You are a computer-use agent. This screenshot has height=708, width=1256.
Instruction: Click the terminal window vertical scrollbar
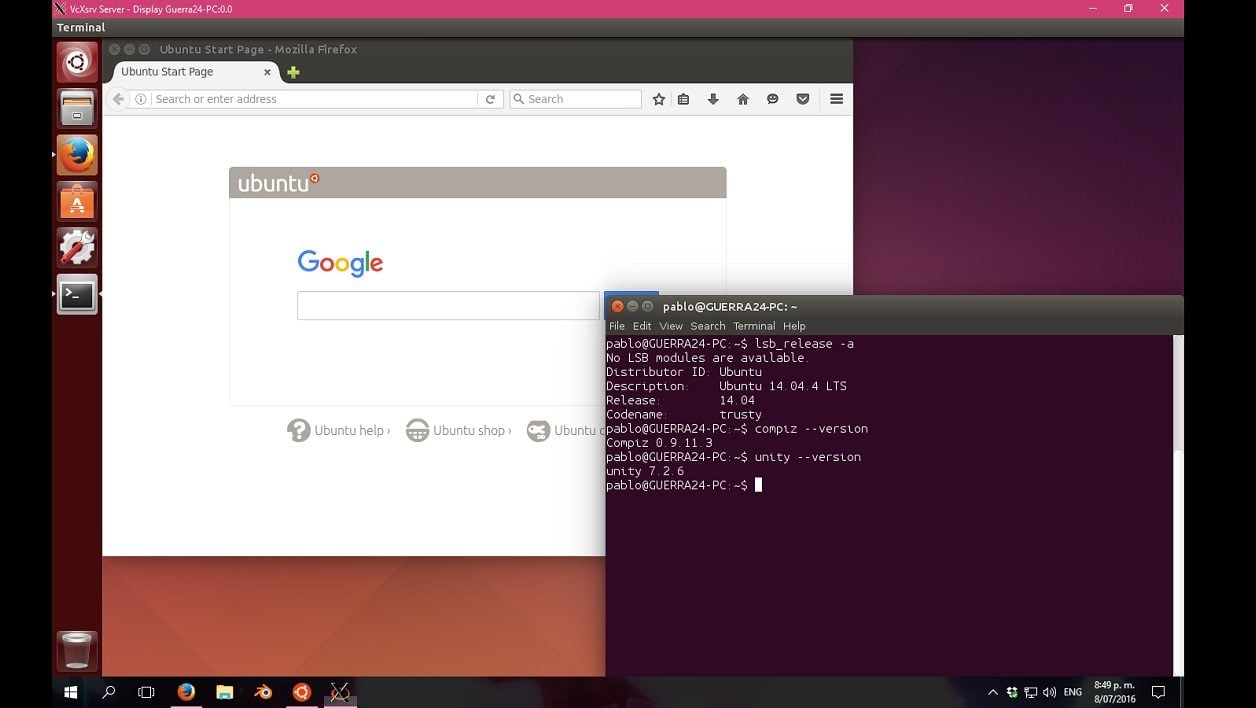pyautogui.click(x=1177, y=505)
